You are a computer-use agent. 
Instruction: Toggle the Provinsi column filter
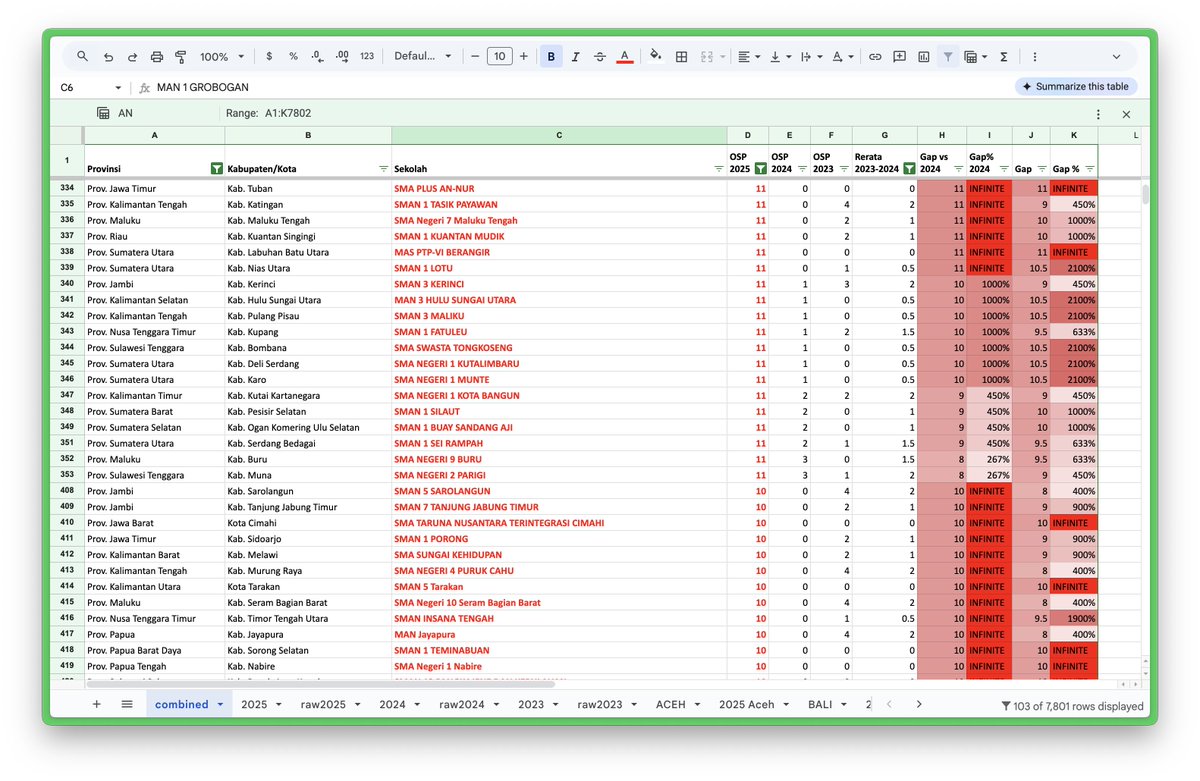pos(217,169)
